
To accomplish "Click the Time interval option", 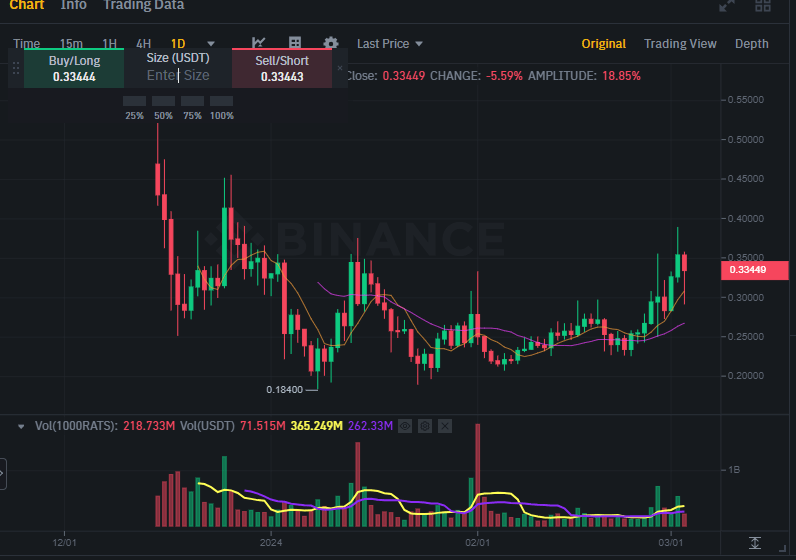I will (x=26, y=44).
